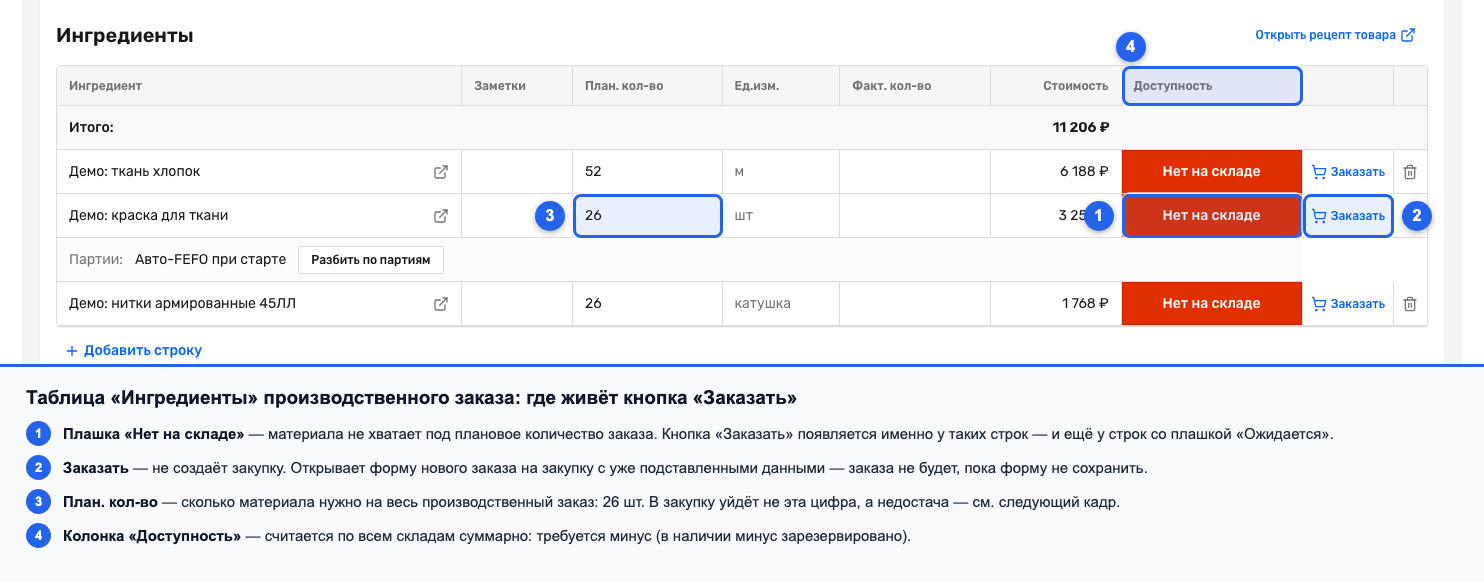This screenshot has width=1484, height=581.
Task: Click the Нет на складе badge for ткань хлопок
Action: coord(1211,172)
